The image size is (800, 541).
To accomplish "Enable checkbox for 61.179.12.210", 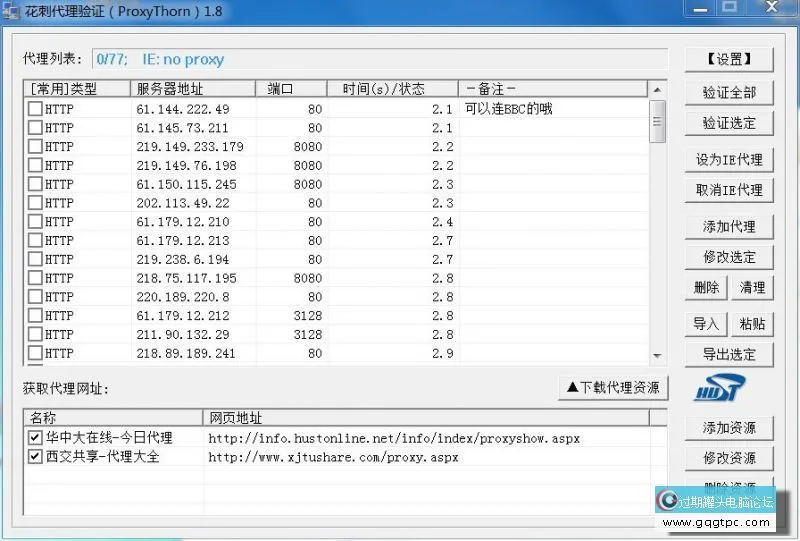I will tap(35, 222).
